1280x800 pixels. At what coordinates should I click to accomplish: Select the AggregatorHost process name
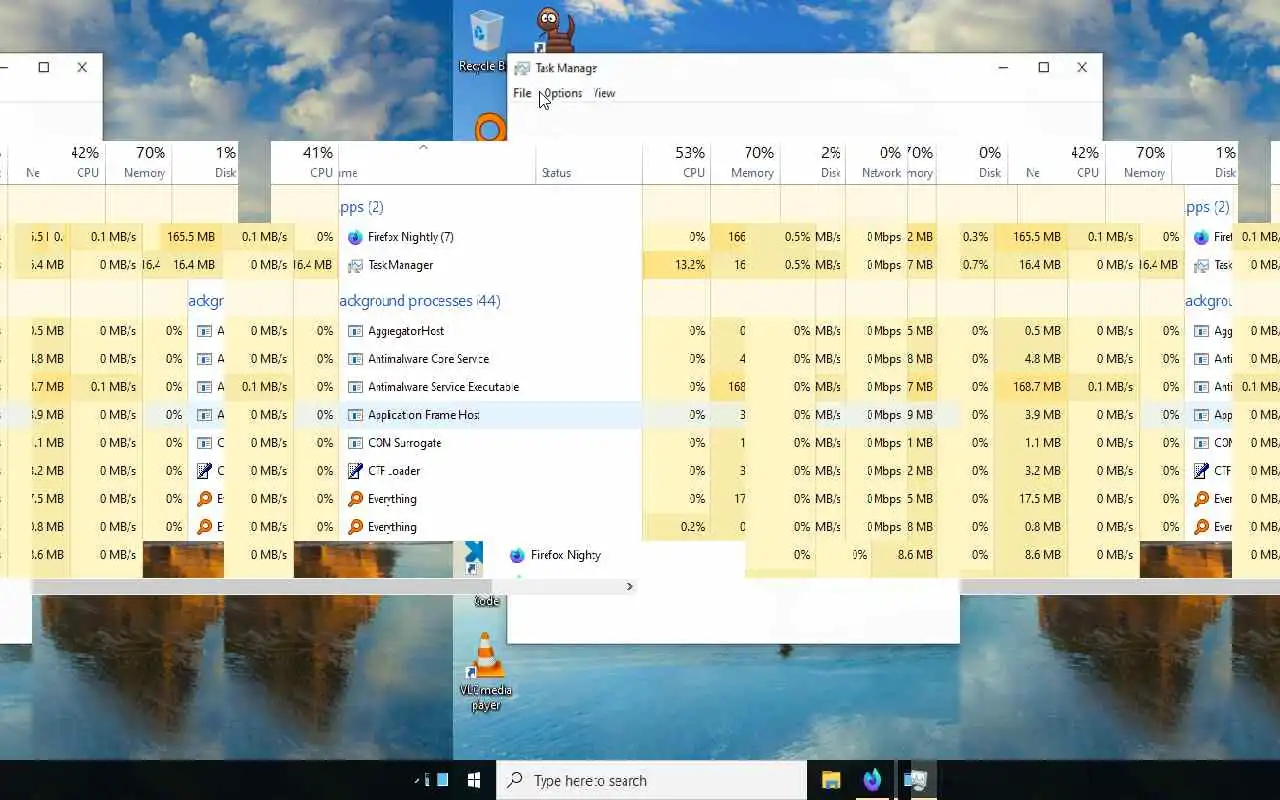(406, 331)
